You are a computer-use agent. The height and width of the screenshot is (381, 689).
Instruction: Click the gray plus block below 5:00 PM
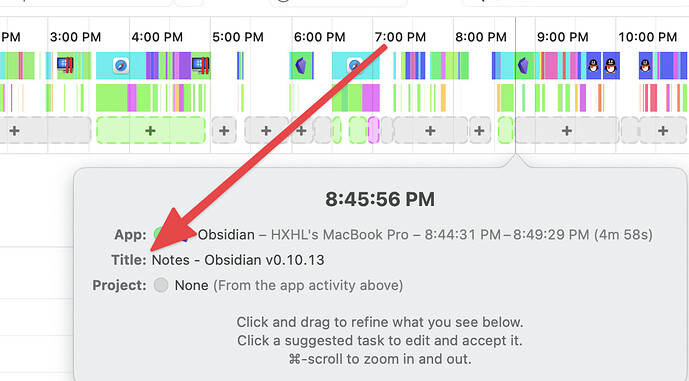[x=224, y=130]
